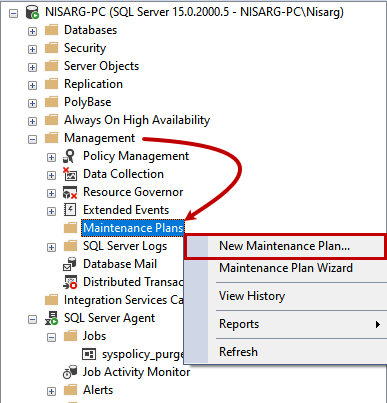Select the Server Objects label
The height and width of the screenshot is (403, 387).
(x=101, y=66)
